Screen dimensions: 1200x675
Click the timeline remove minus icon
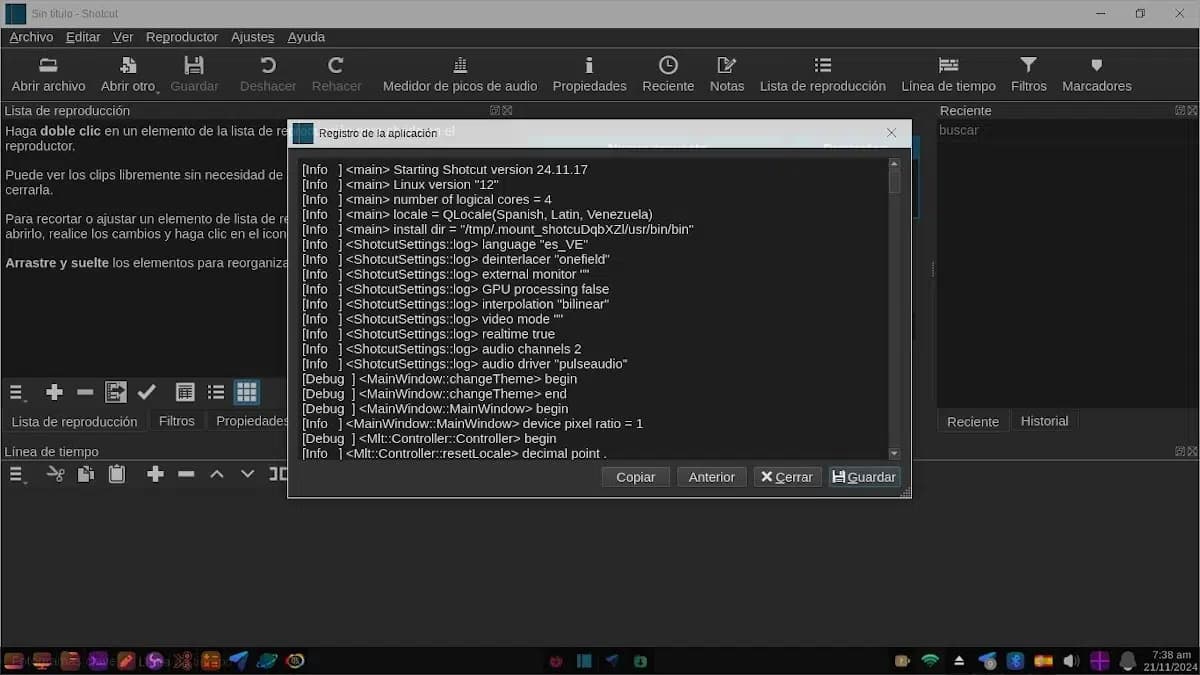pos(186,474)
